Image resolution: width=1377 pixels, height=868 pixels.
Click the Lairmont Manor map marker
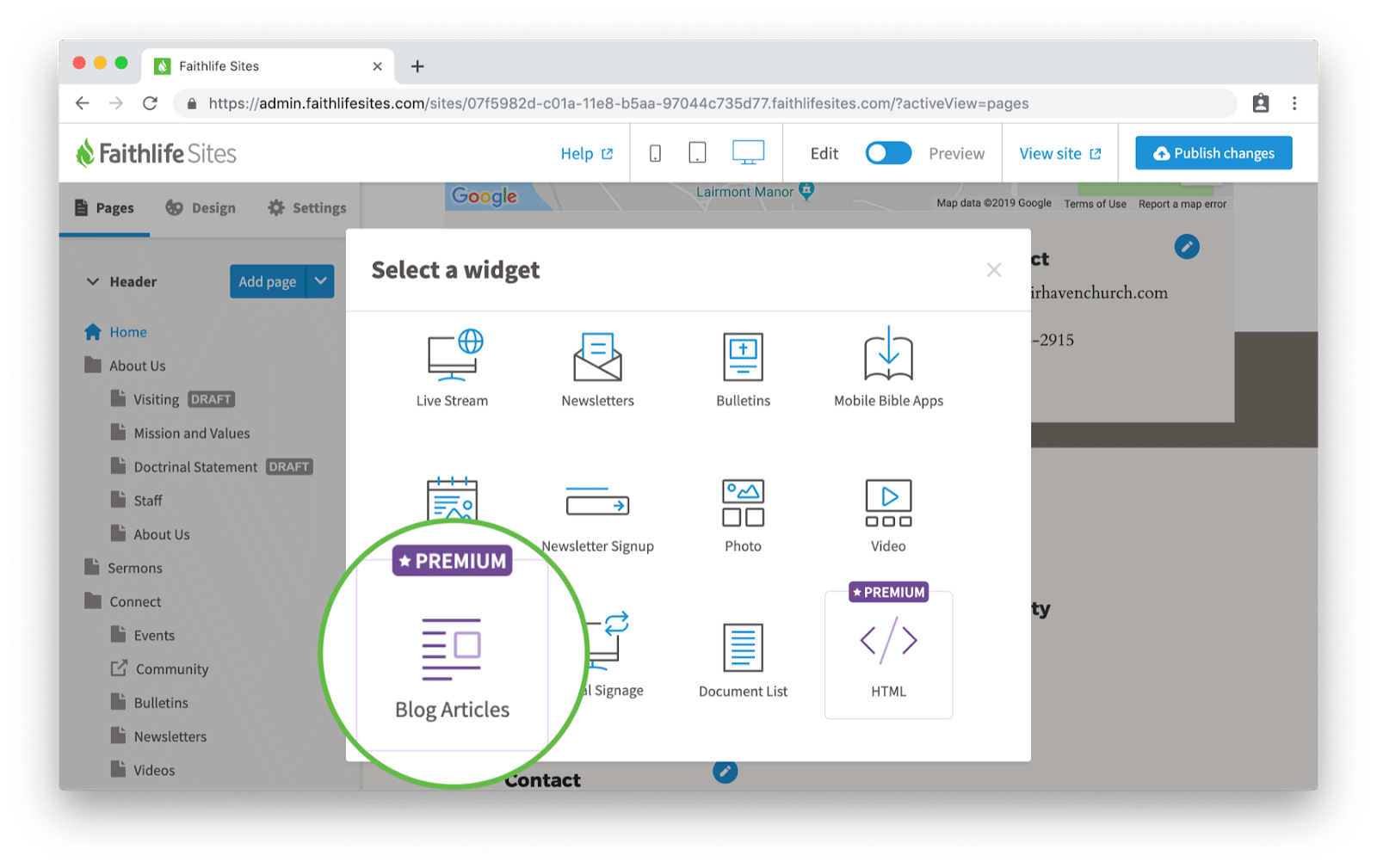(806, 191)
